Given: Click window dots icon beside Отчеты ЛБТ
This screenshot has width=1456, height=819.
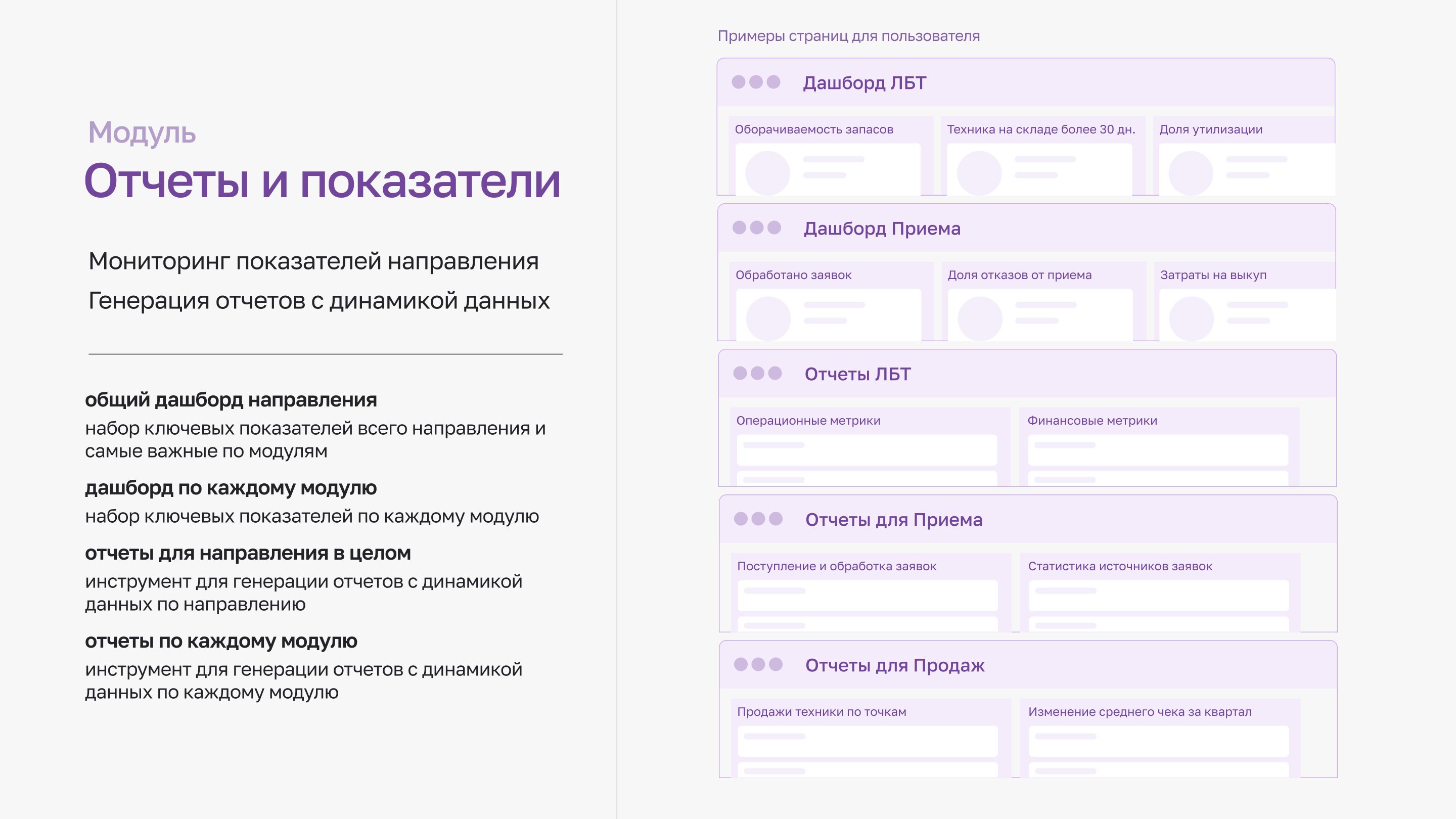Looking at the screenshot, I should [757, 373].
